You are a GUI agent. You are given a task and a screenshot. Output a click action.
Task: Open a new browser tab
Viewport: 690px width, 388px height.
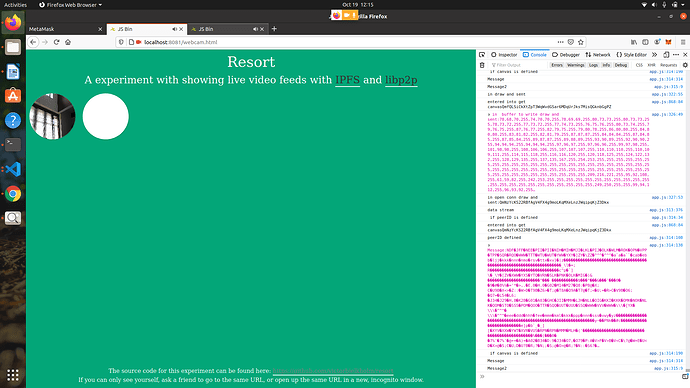pos(274,29)
